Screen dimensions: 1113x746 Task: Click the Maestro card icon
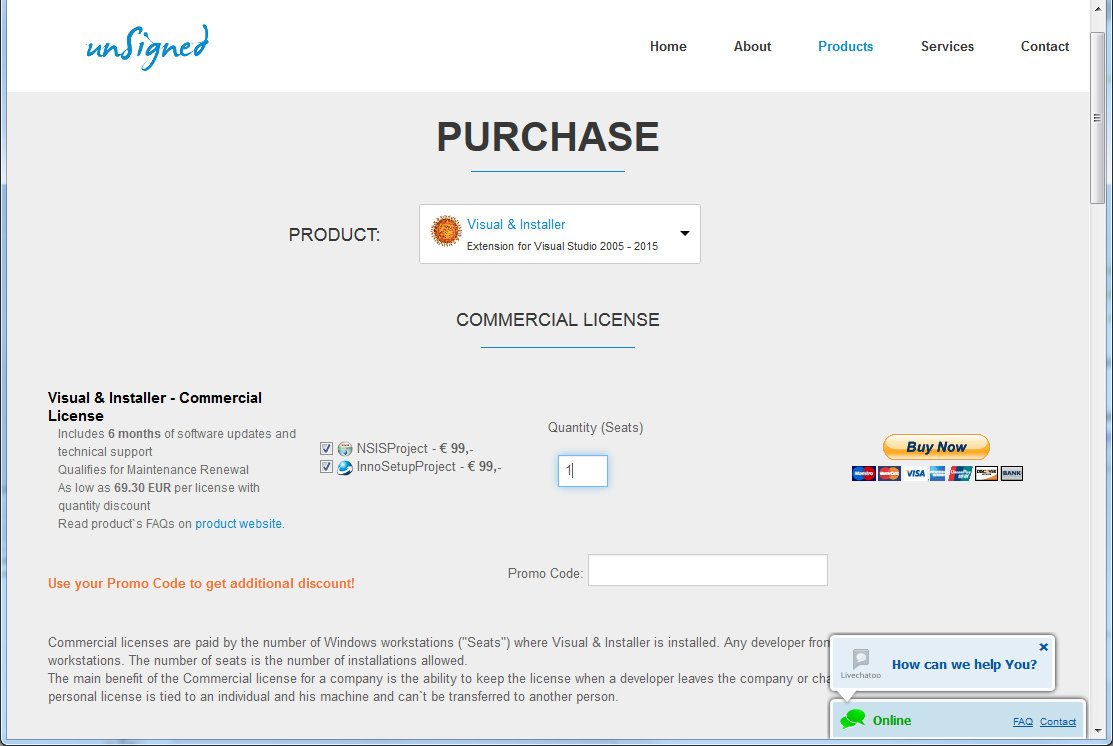pyautogui.click(x=864, y=473)
